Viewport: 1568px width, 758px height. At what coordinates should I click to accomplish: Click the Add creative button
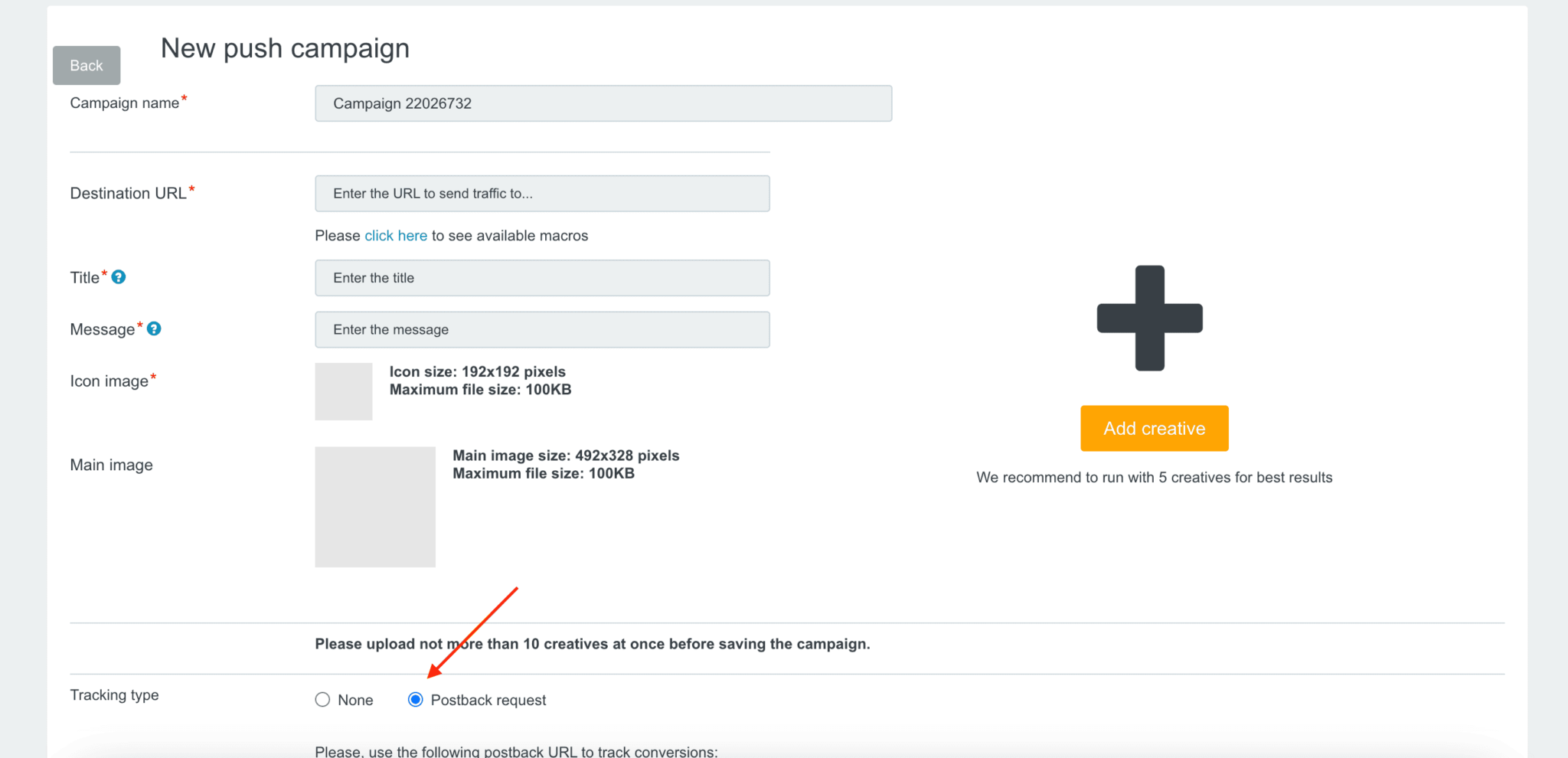(x=1153, y=428)
